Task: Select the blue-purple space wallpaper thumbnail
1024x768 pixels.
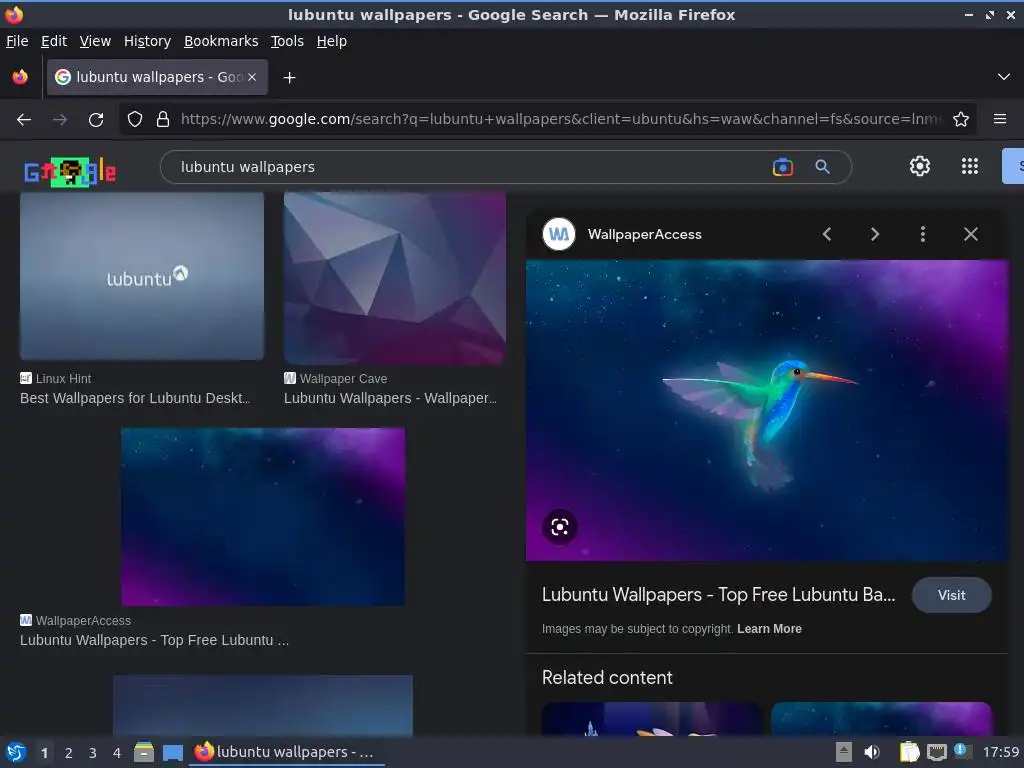Action: (x=263, y=517)
